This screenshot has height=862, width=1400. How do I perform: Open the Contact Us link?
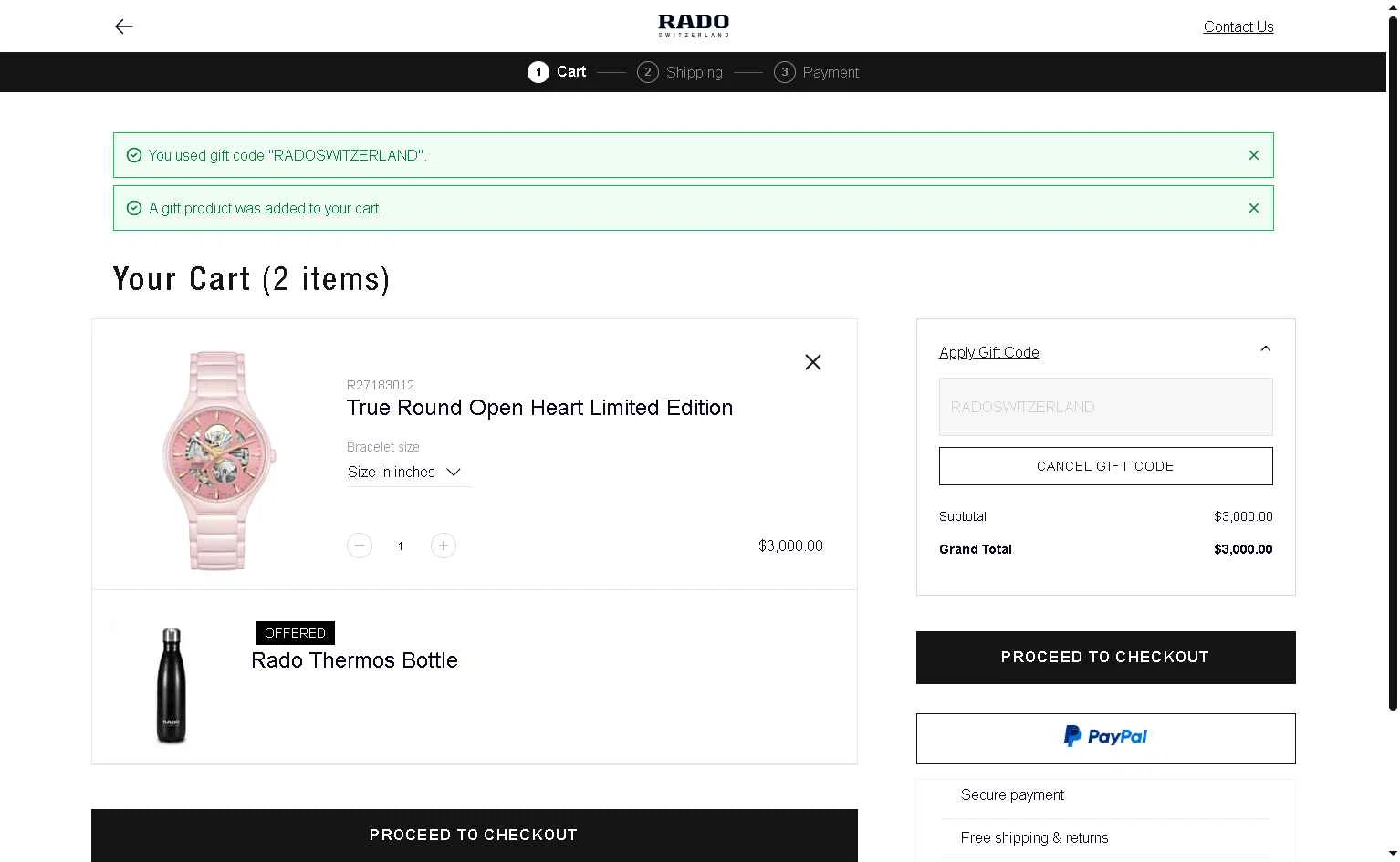1238,26
